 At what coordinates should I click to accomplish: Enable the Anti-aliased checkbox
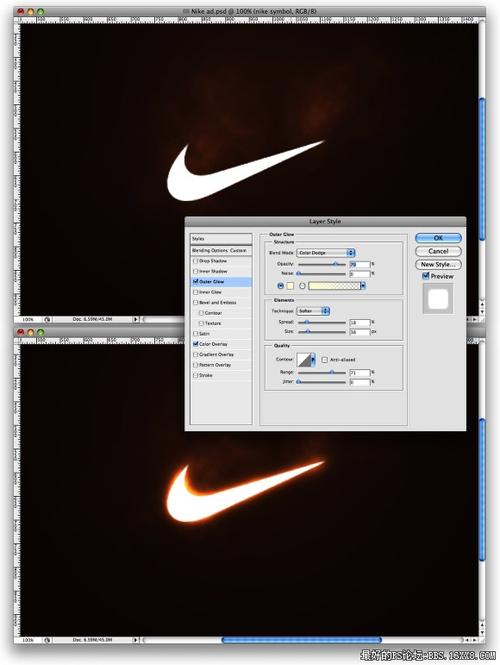(325, 360)
